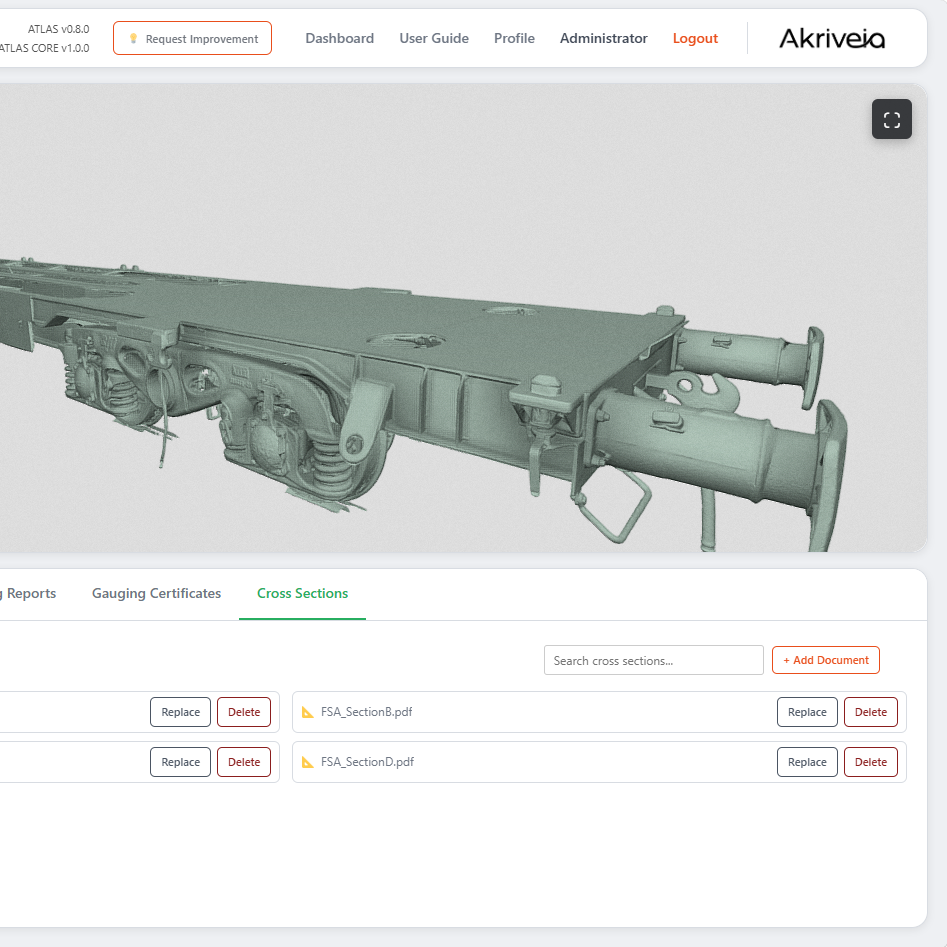Open the User Guide

click(x=434, y=39)
